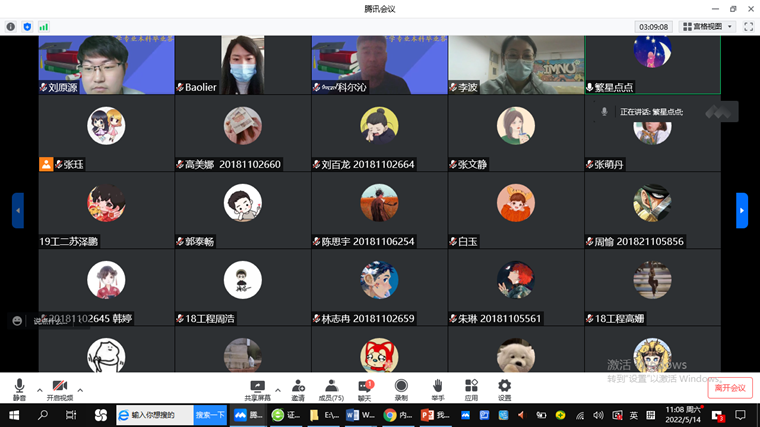Viewport: 760px width, 427px height.
Task: Go to previous page of participants
Action: tap(18, 210)
